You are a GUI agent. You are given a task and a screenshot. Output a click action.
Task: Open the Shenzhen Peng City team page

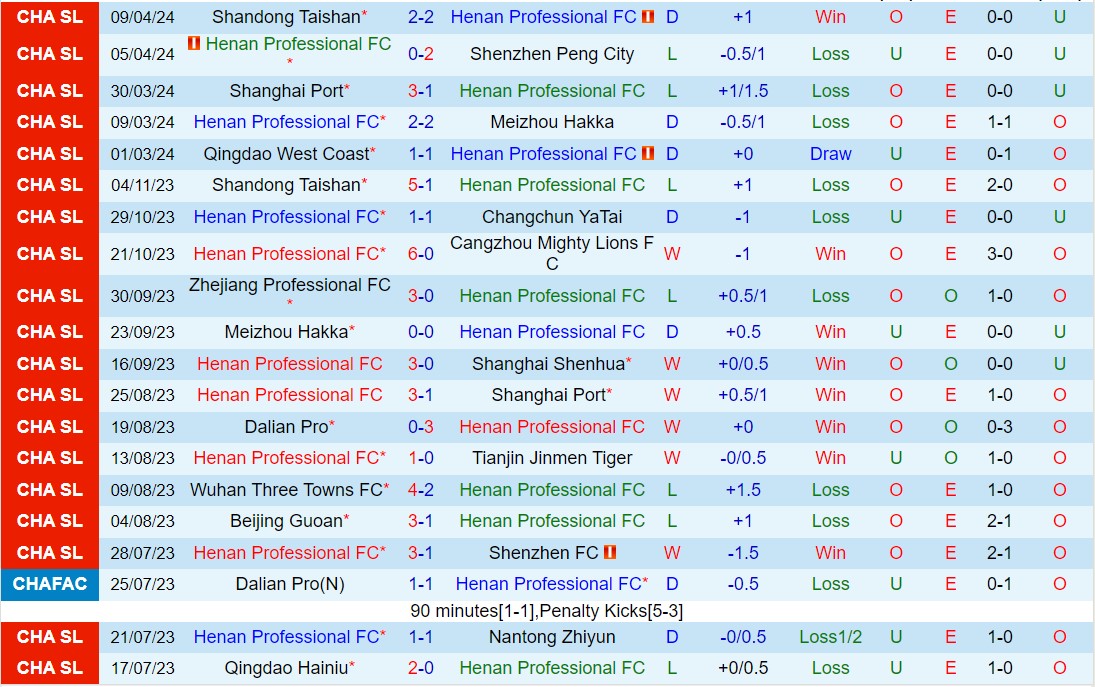coord(552,54)
